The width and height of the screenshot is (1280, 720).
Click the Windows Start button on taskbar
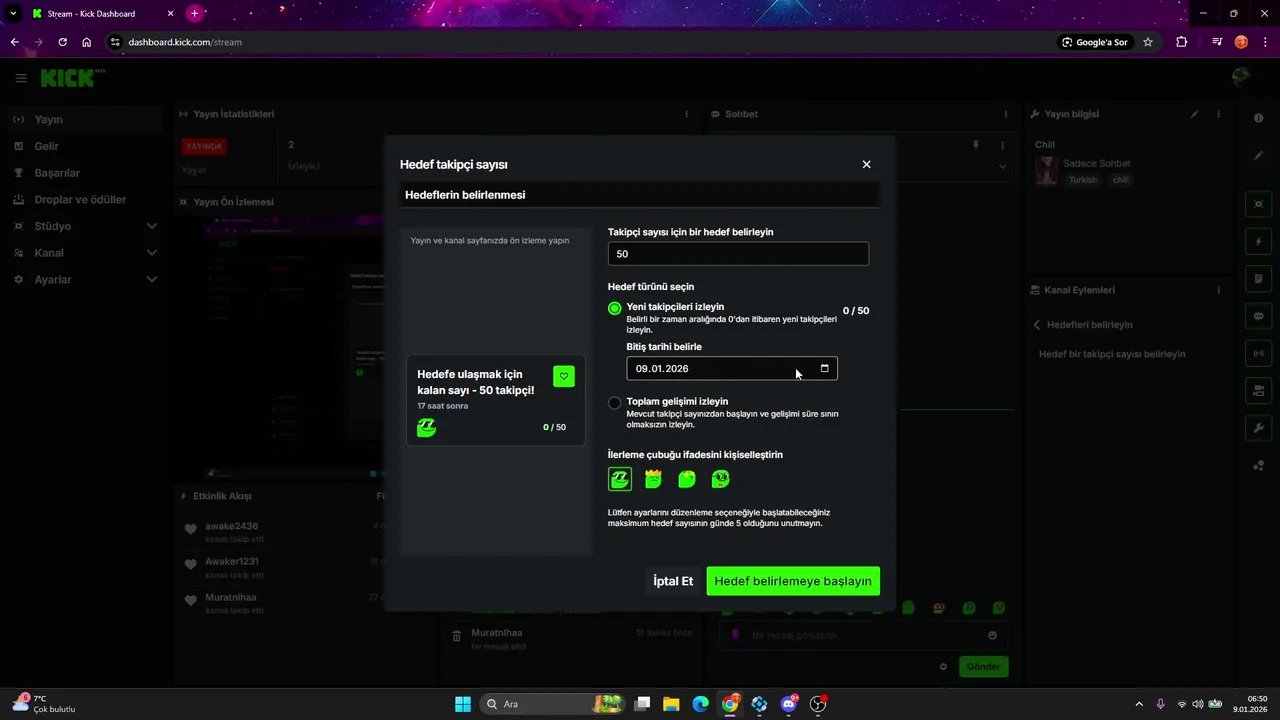(463, 704)
